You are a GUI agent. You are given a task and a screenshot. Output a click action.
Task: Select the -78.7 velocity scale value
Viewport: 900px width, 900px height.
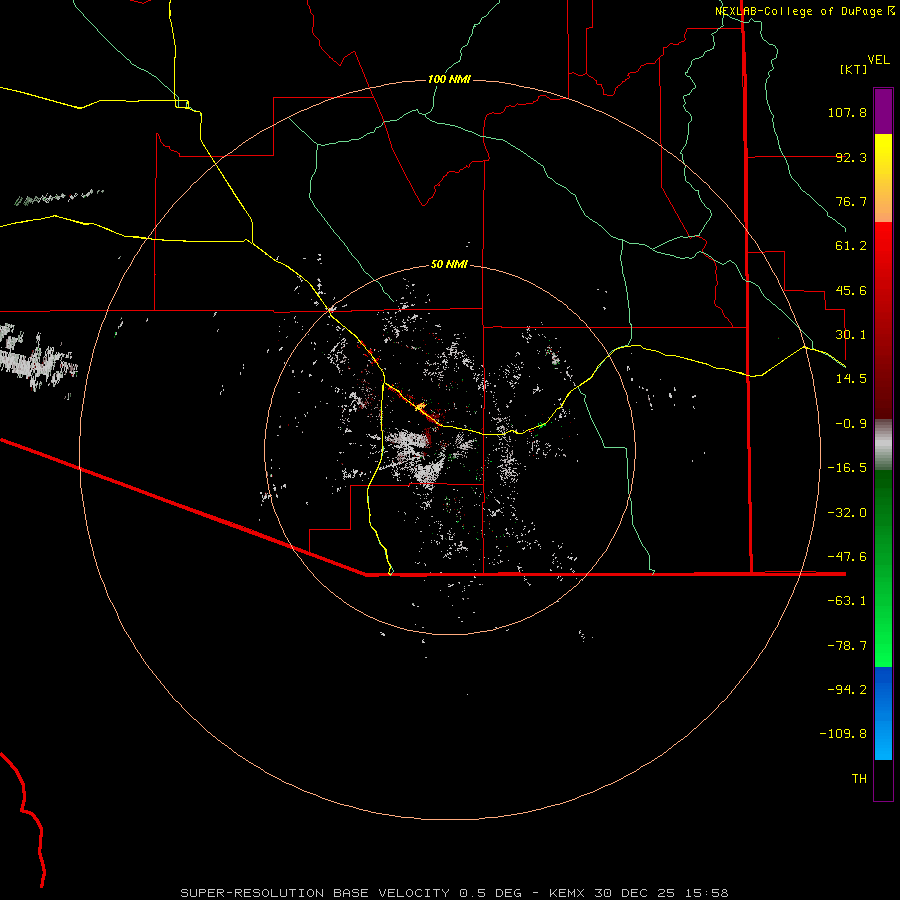(x=847, y=646)
